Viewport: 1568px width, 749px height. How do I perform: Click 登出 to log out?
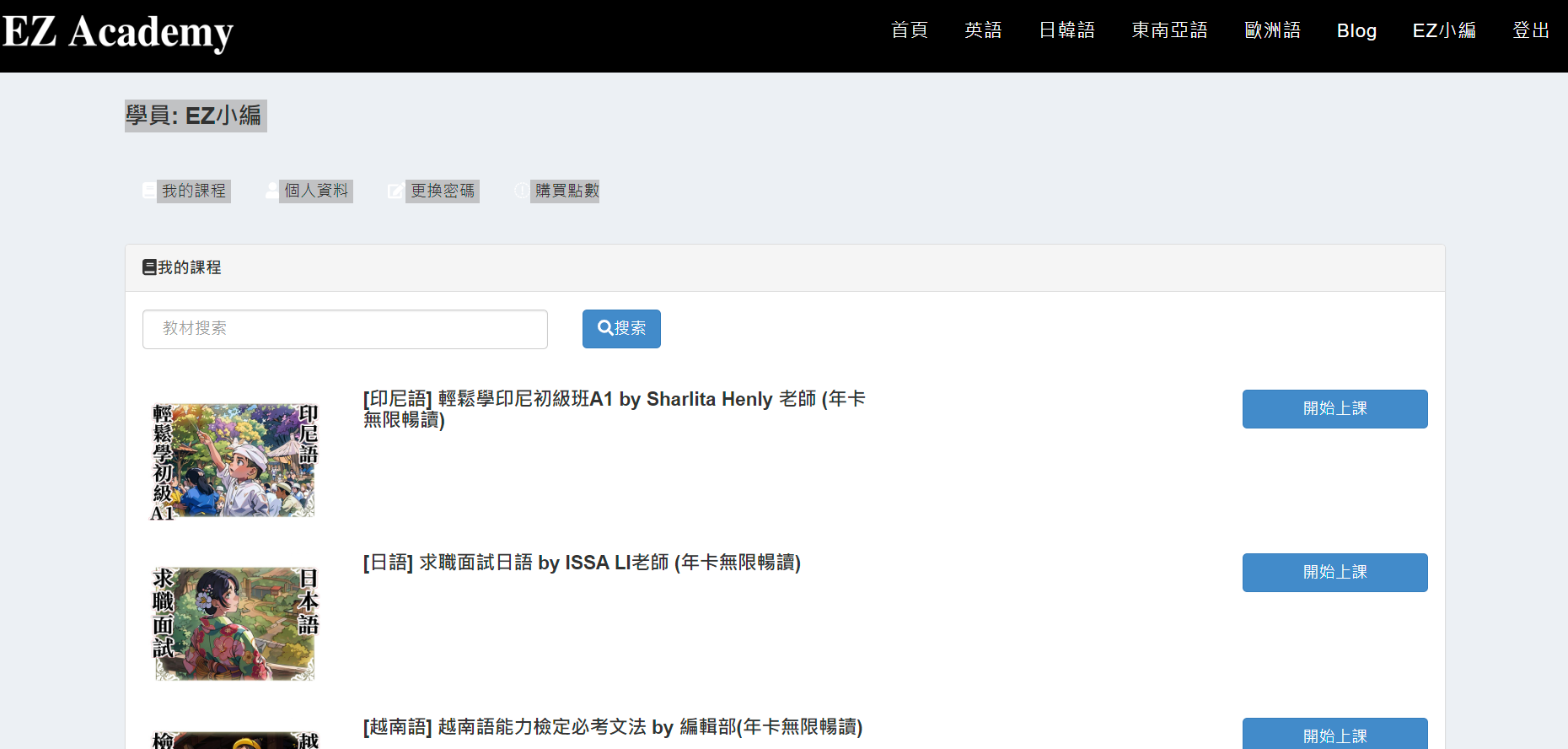1531,30
